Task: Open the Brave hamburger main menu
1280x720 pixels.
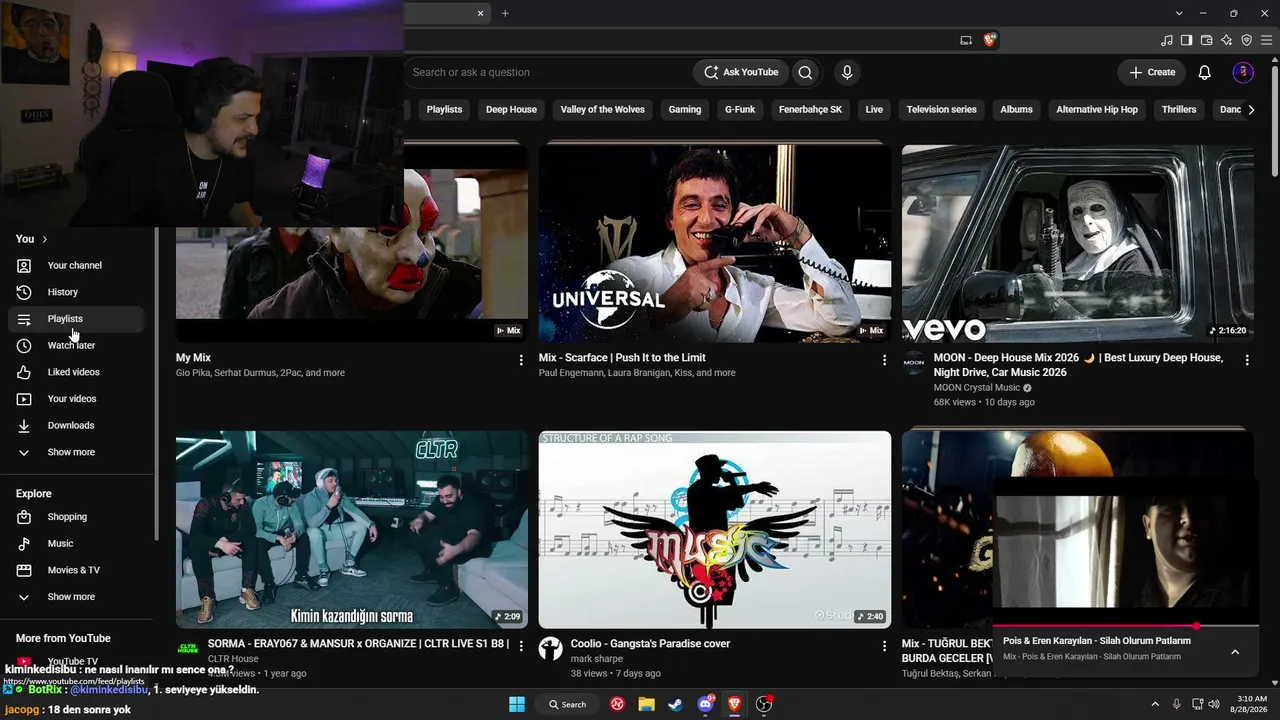Action: click(x=1266, y=40)
